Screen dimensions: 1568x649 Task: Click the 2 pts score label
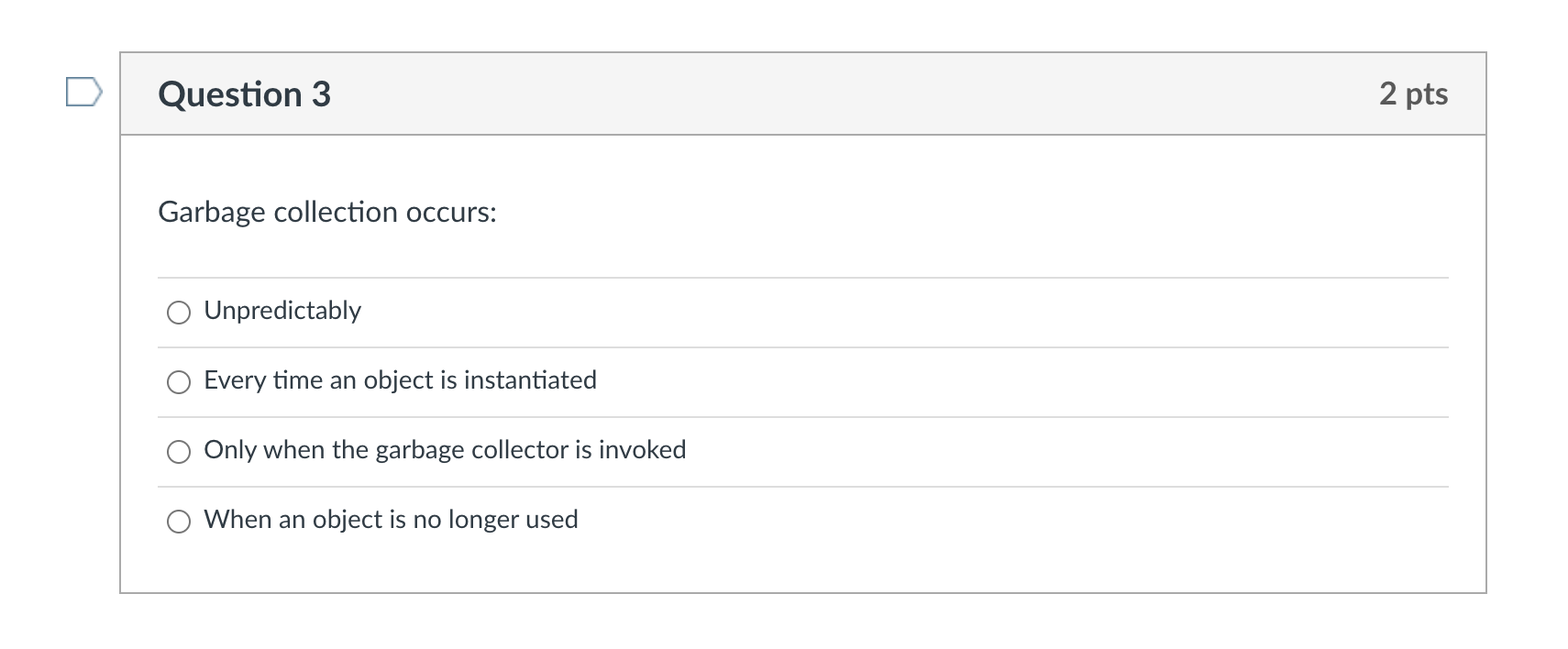(x=1413, y=93)
